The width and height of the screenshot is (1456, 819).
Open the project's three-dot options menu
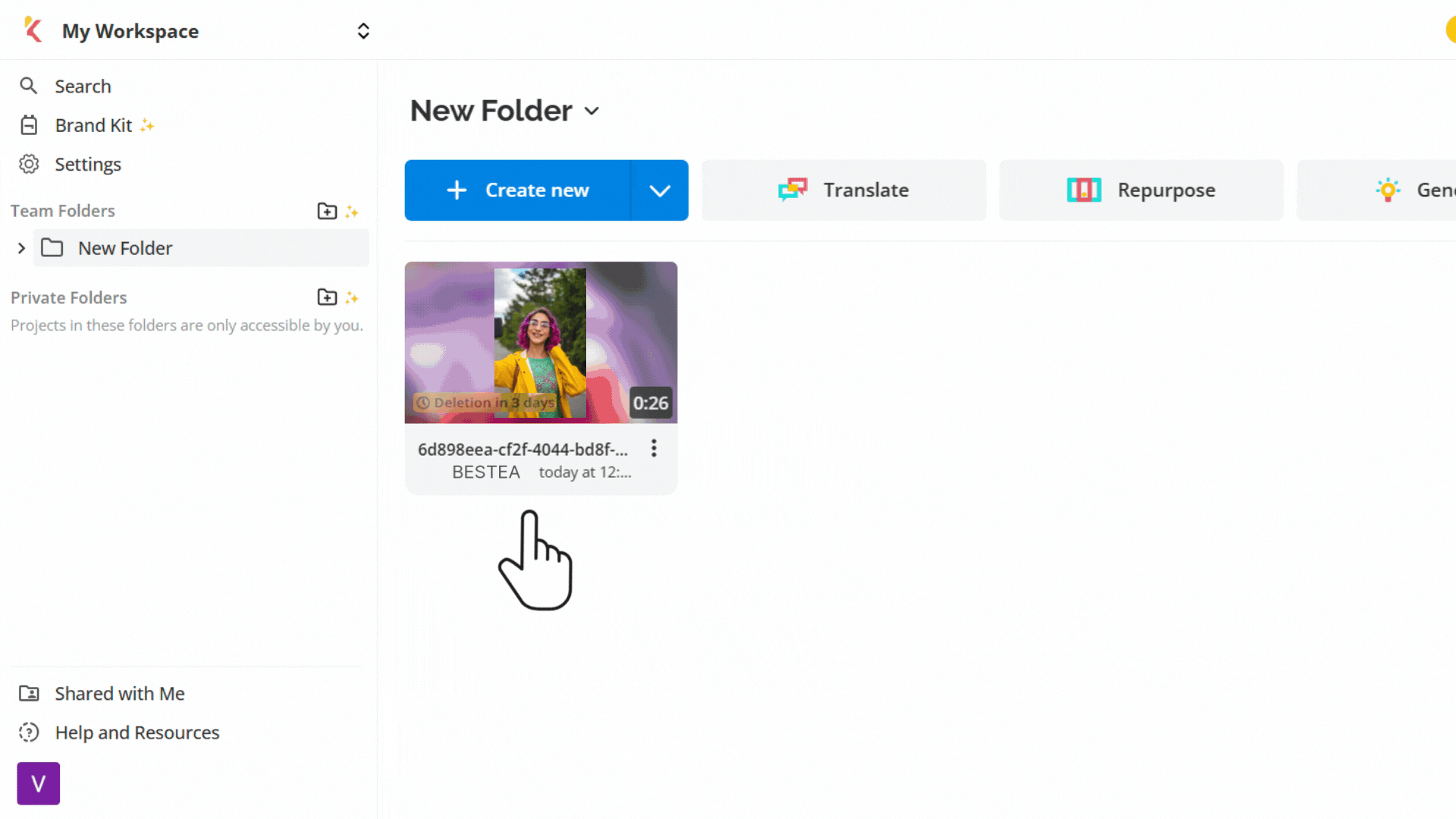pyautogui.click(x=654, y=448)
